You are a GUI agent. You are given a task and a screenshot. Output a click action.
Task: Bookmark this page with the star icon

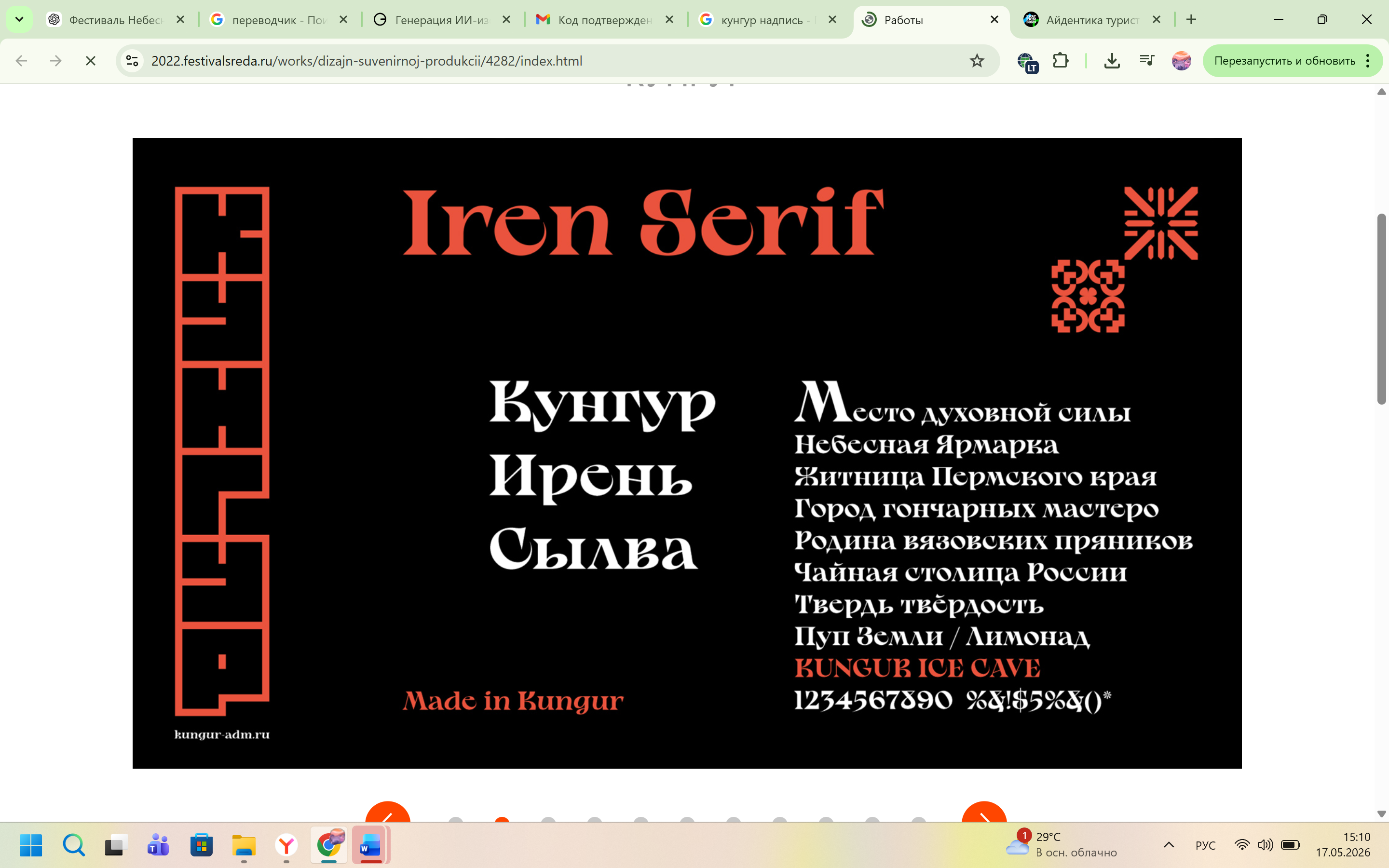coord(976,61)
